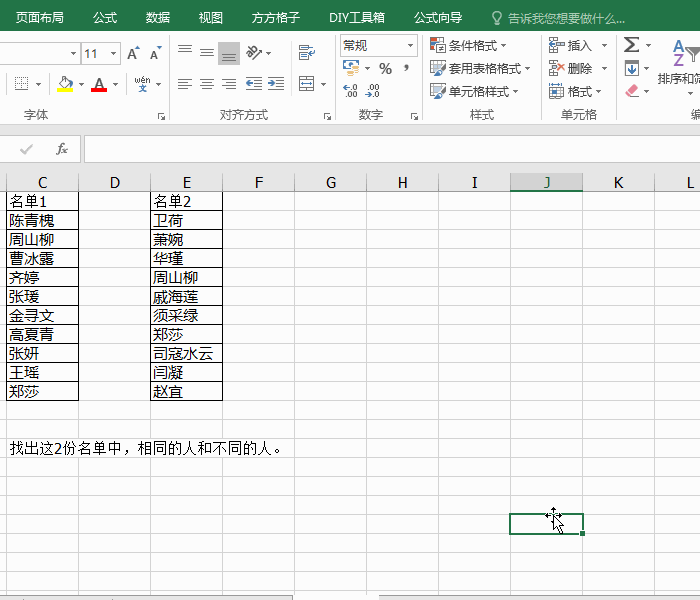Click the Insert Function fx icon
Viewport: 700px width, 600px height.
click(x=61, y=150)
